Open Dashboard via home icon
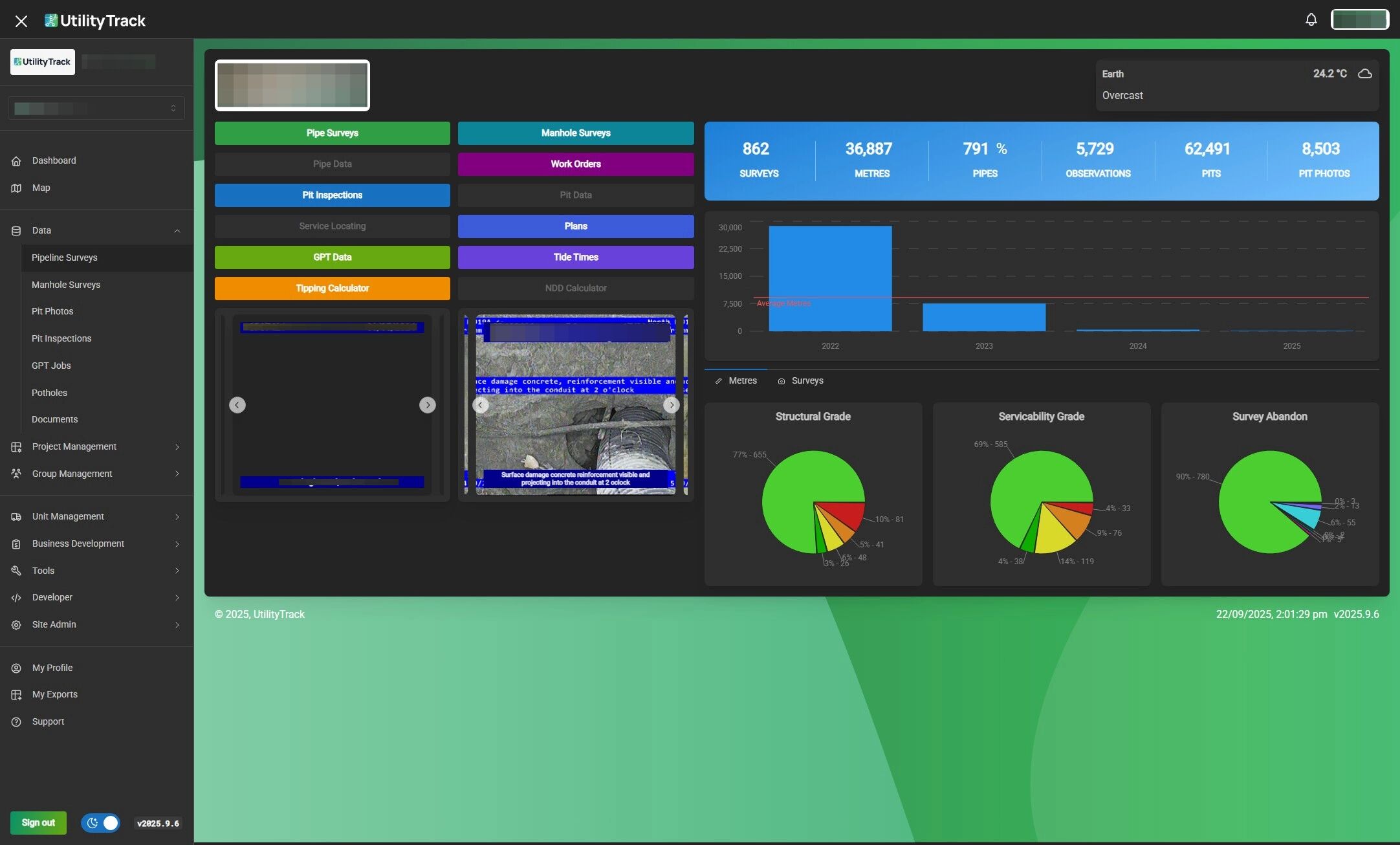The height and width of the screenshot is (845, 1400). (16, 161)
